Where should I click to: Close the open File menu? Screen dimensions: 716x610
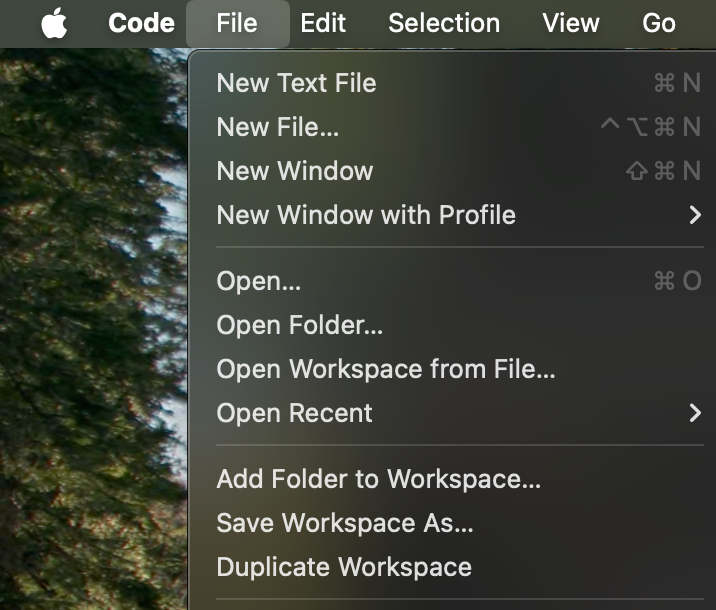click(x=237, y=23)
